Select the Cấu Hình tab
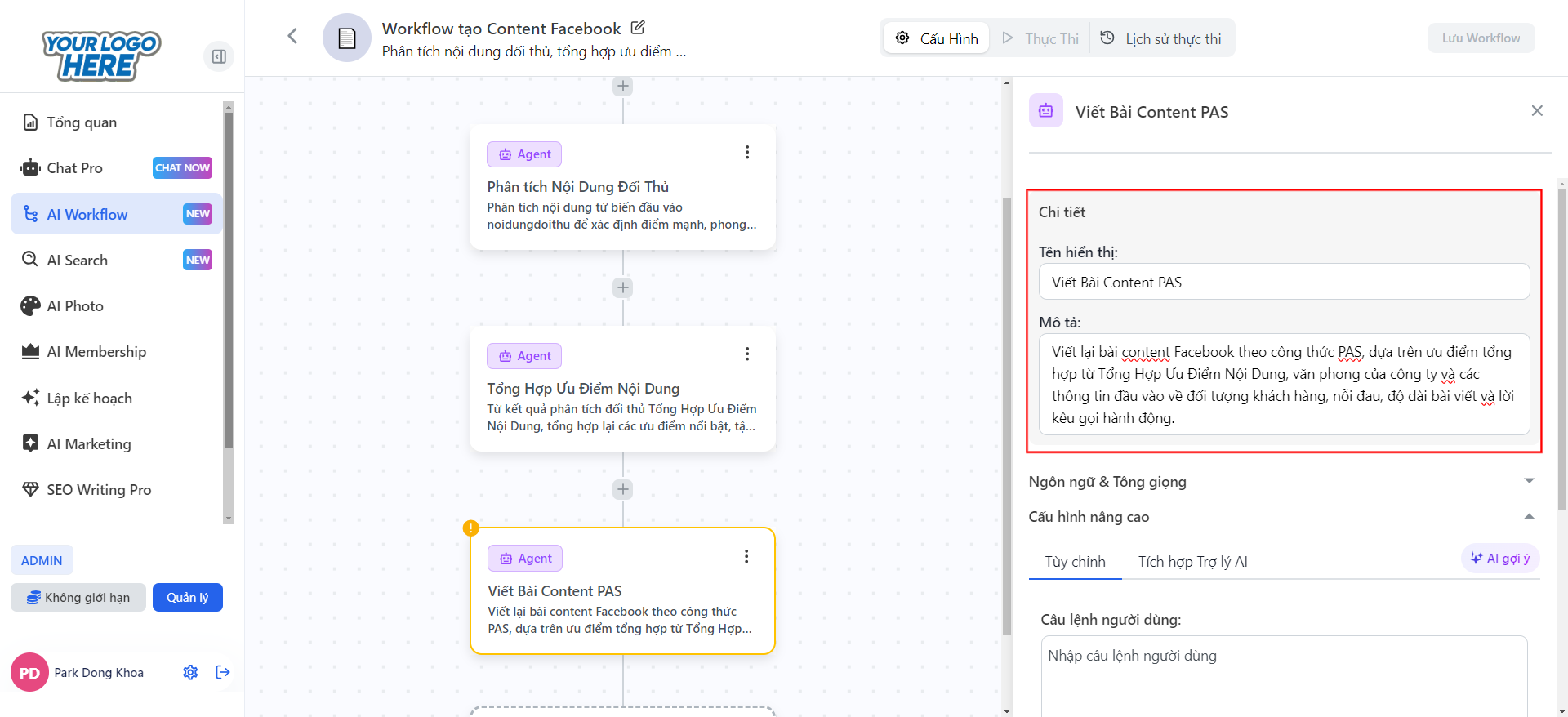Viewport: 1568px width, 717px height. tap(937, 38)
